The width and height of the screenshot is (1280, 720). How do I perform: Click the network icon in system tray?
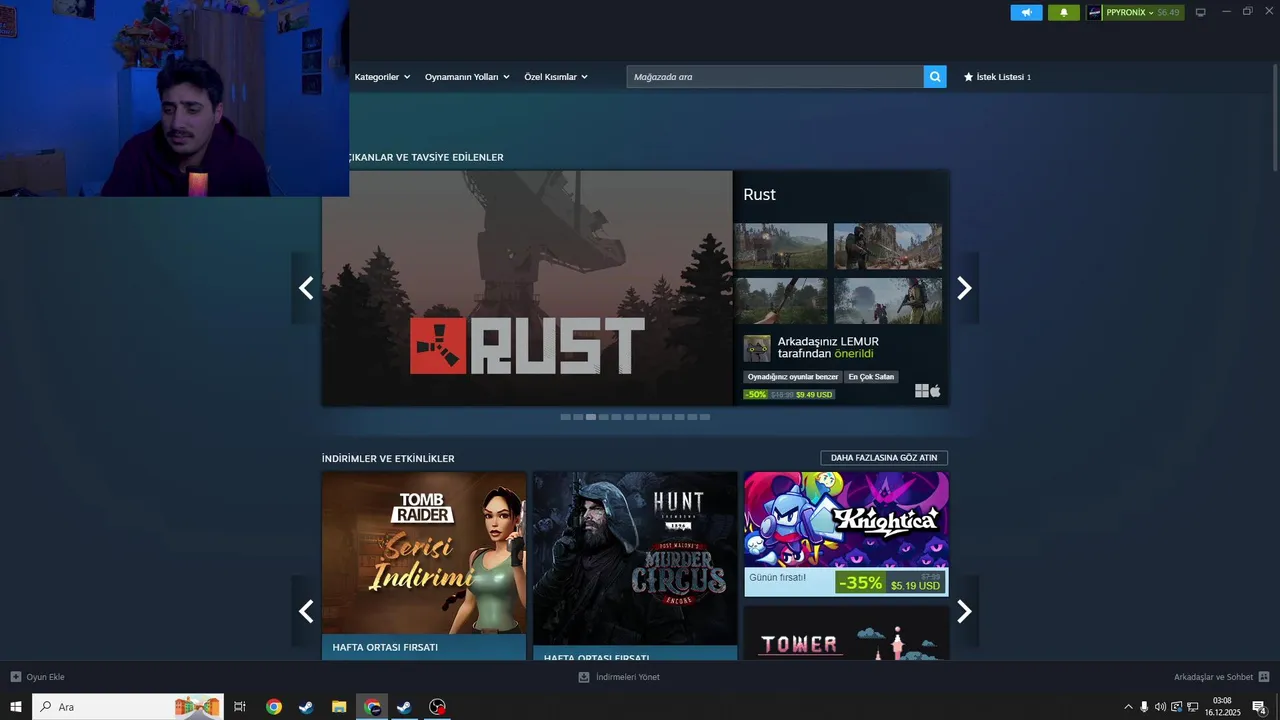click(1193, 707)
